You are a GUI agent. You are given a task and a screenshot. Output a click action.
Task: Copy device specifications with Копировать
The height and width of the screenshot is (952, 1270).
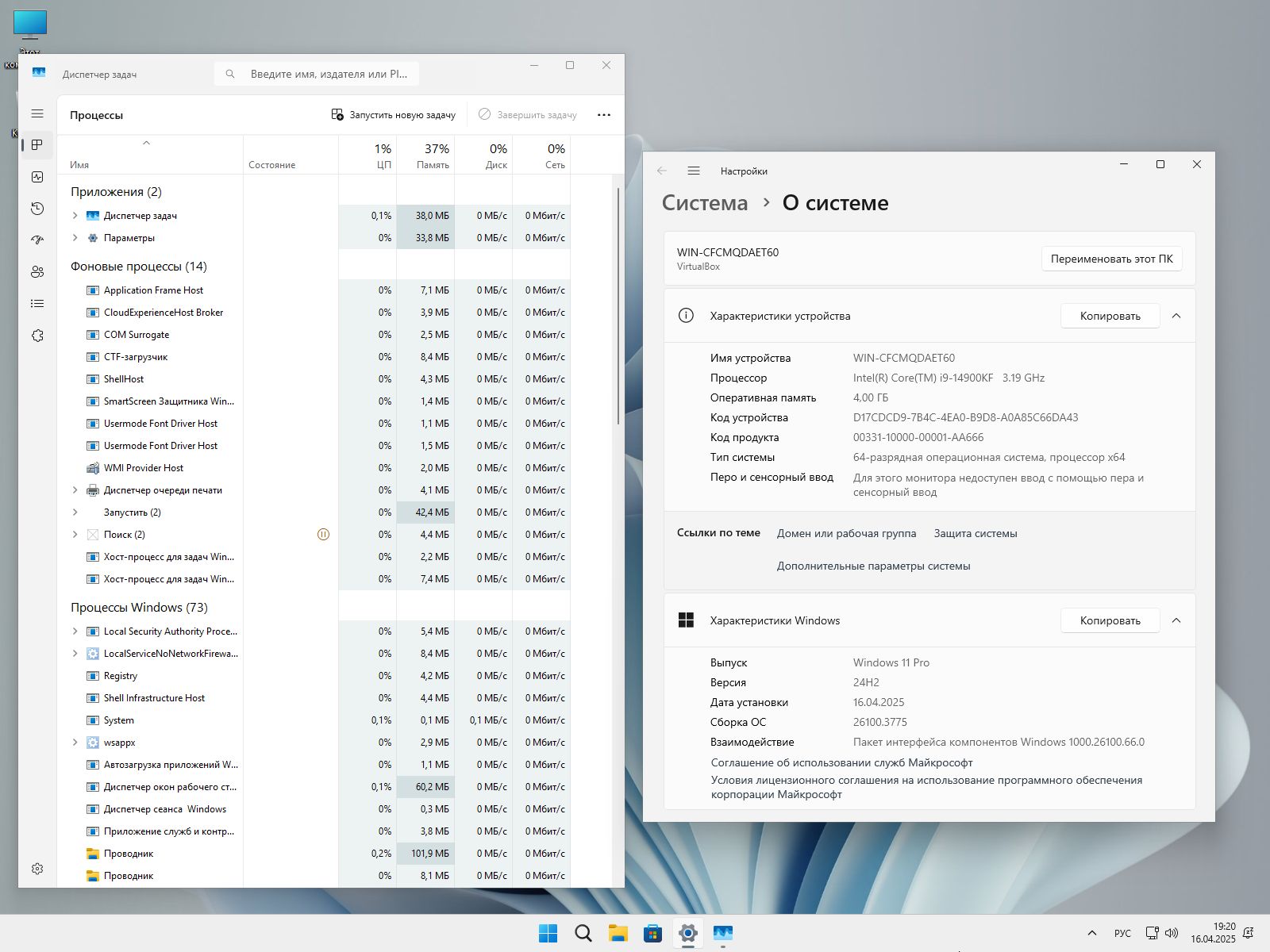click(x=1110, y=316)
